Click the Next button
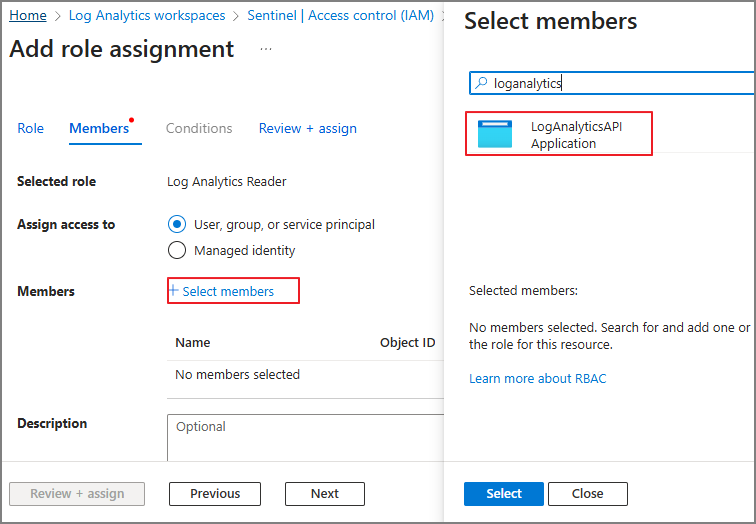 tap(325, 494)
